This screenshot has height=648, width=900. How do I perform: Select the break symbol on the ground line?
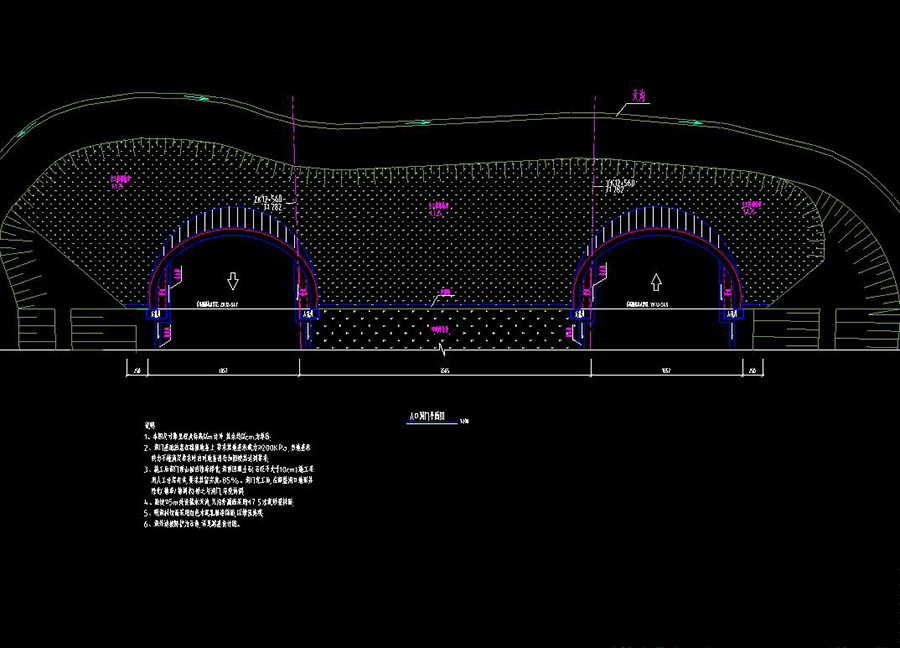coord(444,349)
